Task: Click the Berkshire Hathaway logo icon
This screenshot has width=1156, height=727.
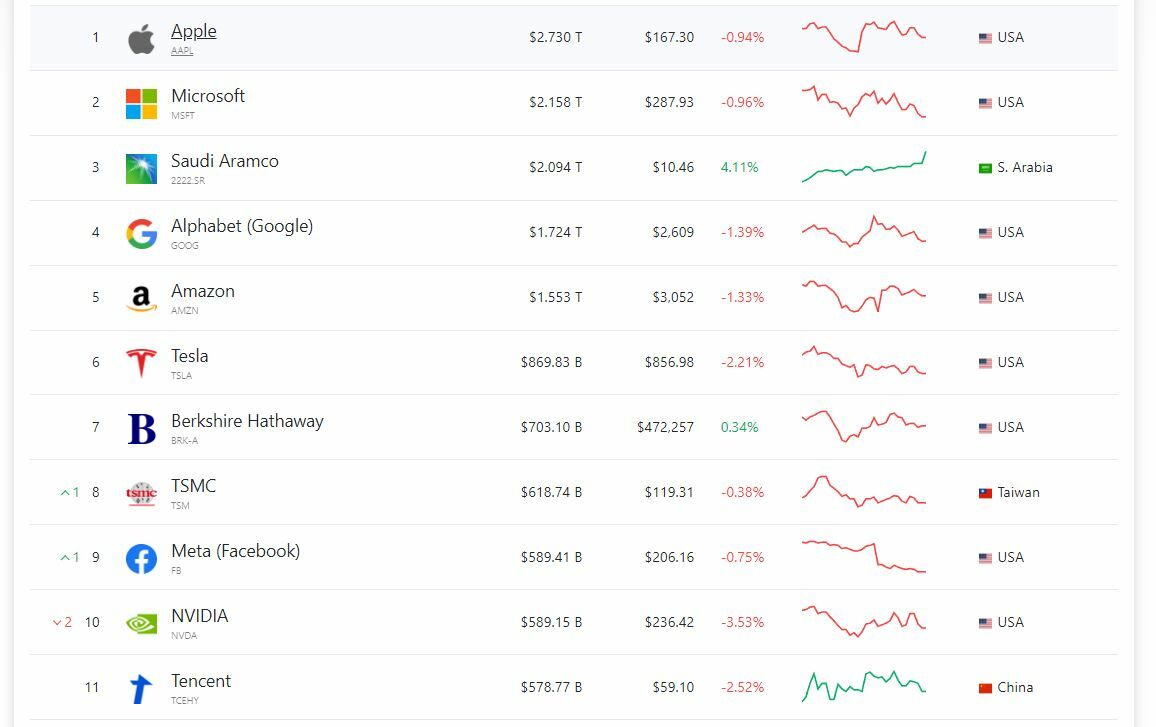Action: pos(141,428)
